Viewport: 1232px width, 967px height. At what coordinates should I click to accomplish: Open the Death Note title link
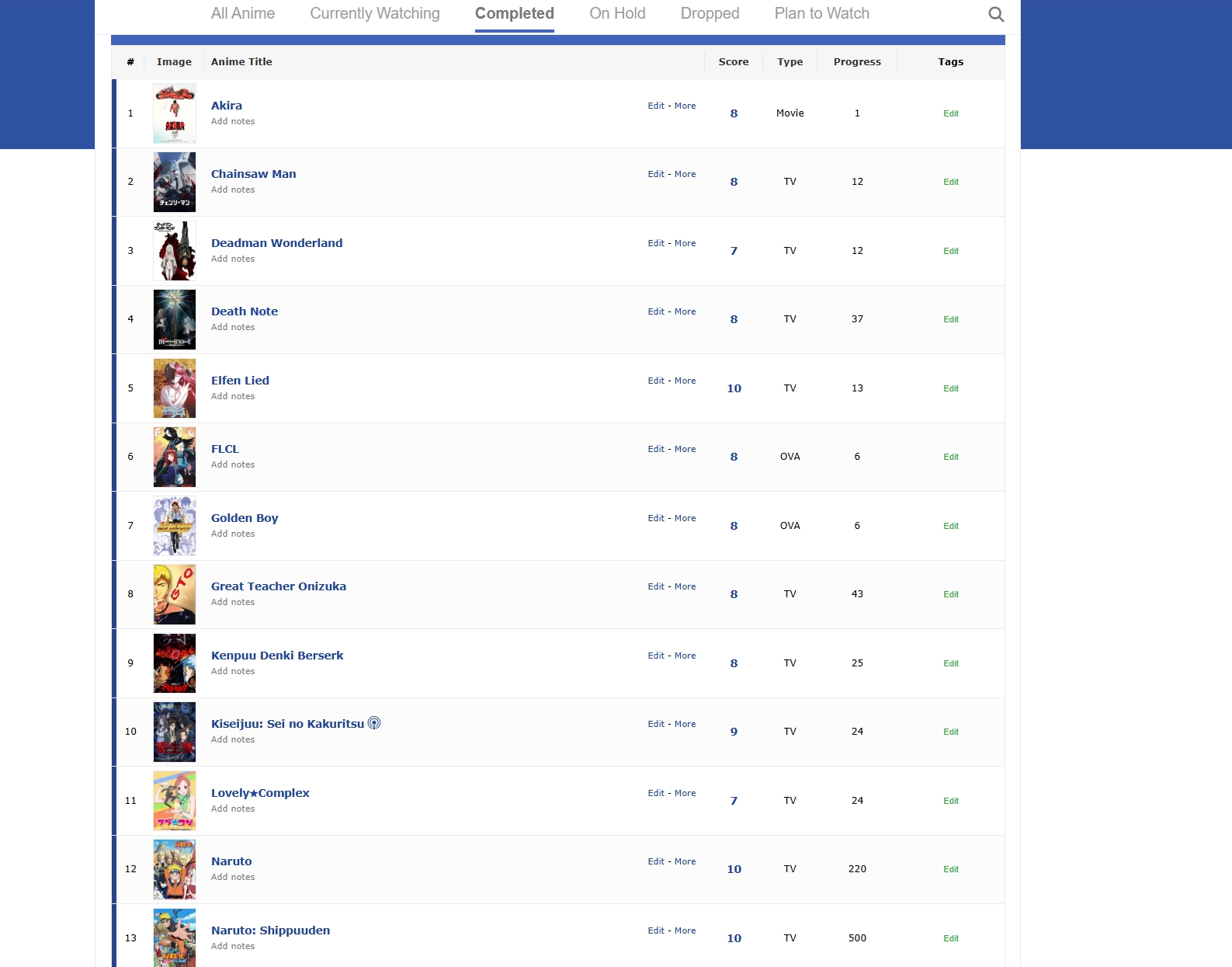pyautogui.click(x=245, y=311)
